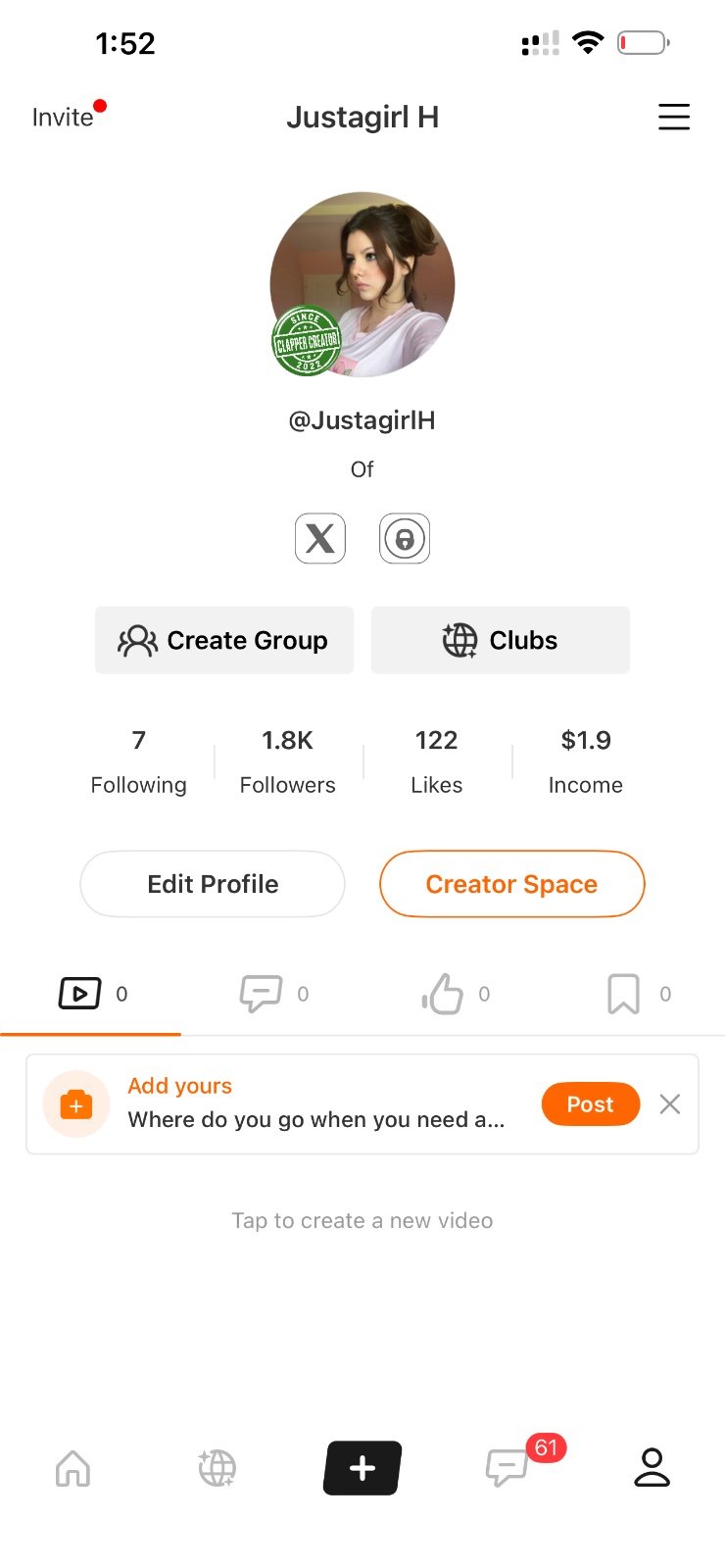This screenshot has height=1568, width=725.
Task: Tap the orange Add yours camera icon
Action: click(x=76, y=1104)
